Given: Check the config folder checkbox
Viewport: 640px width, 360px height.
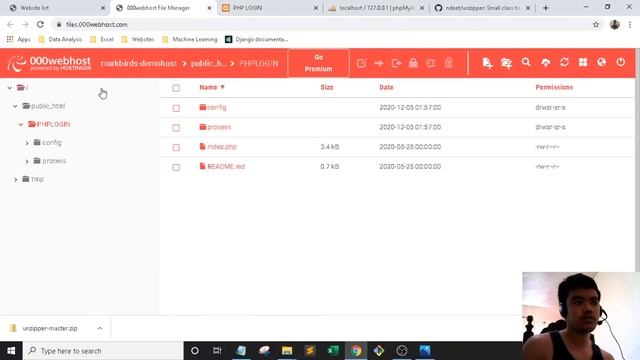Looking at the screenshot, I should click(x=176, y=108).
